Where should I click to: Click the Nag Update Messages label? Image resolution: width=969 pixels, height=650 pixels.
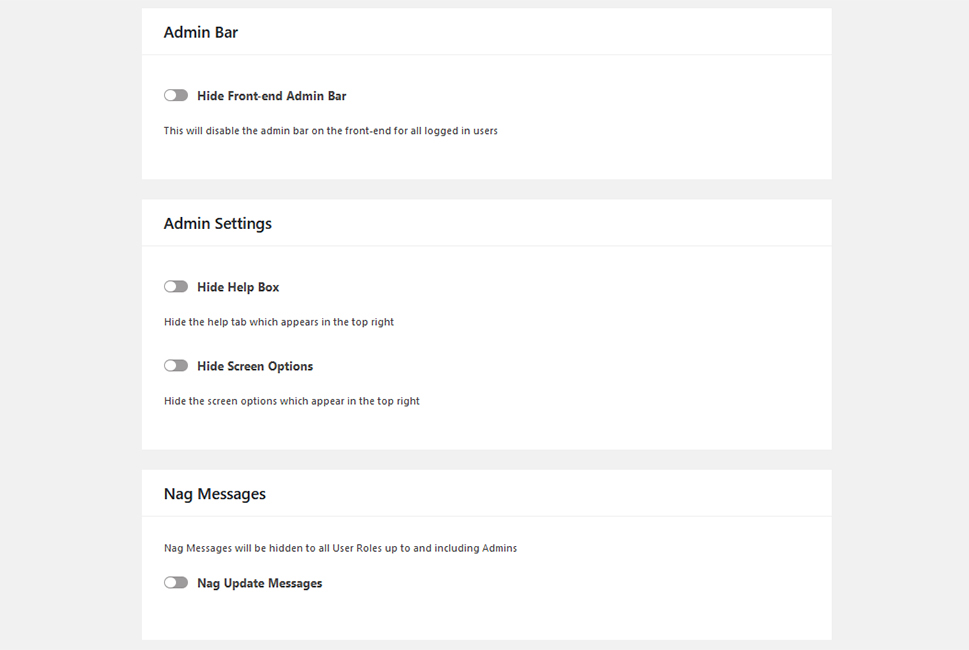coord(260,583)
